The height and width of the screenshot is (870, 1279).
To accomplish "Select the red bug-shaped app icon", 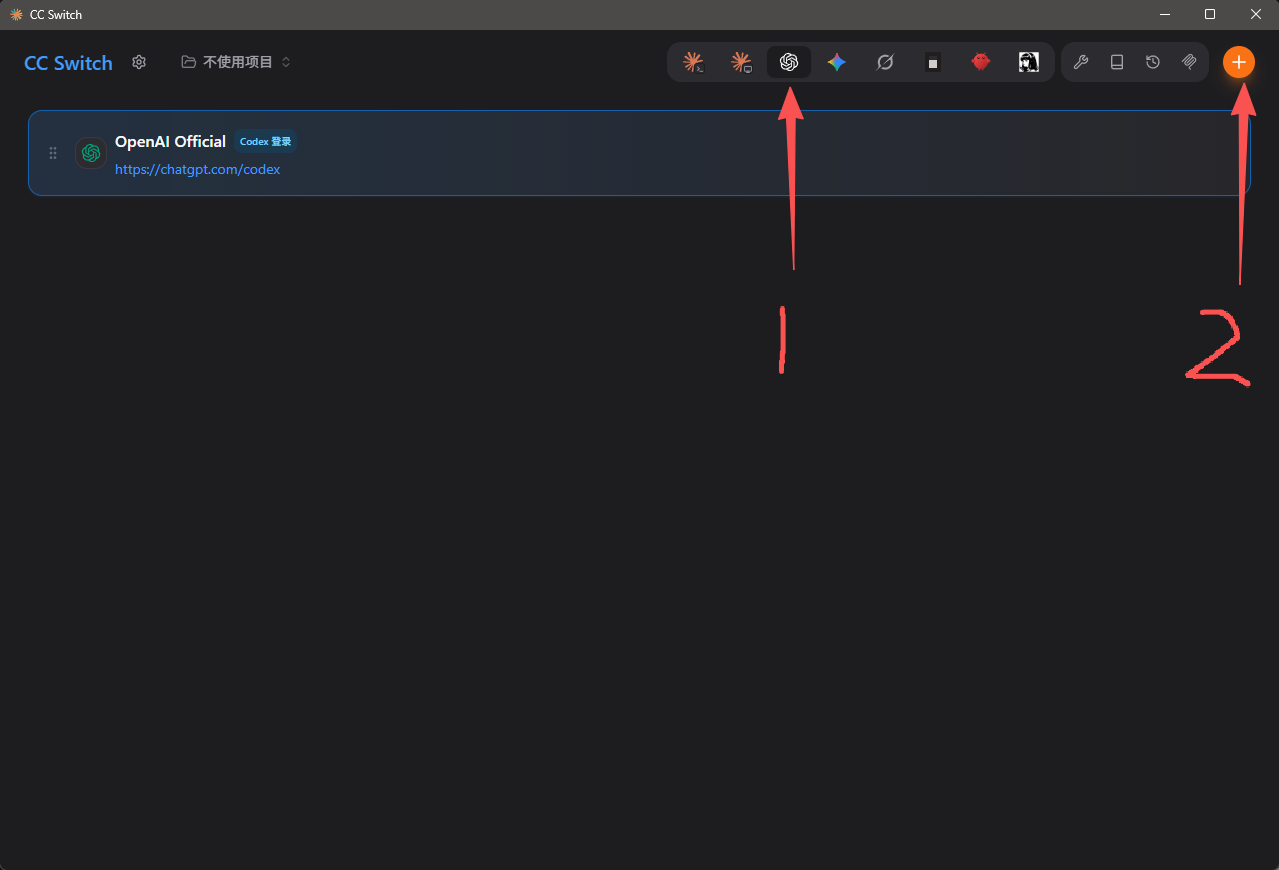I will click(x=981, y=62).
